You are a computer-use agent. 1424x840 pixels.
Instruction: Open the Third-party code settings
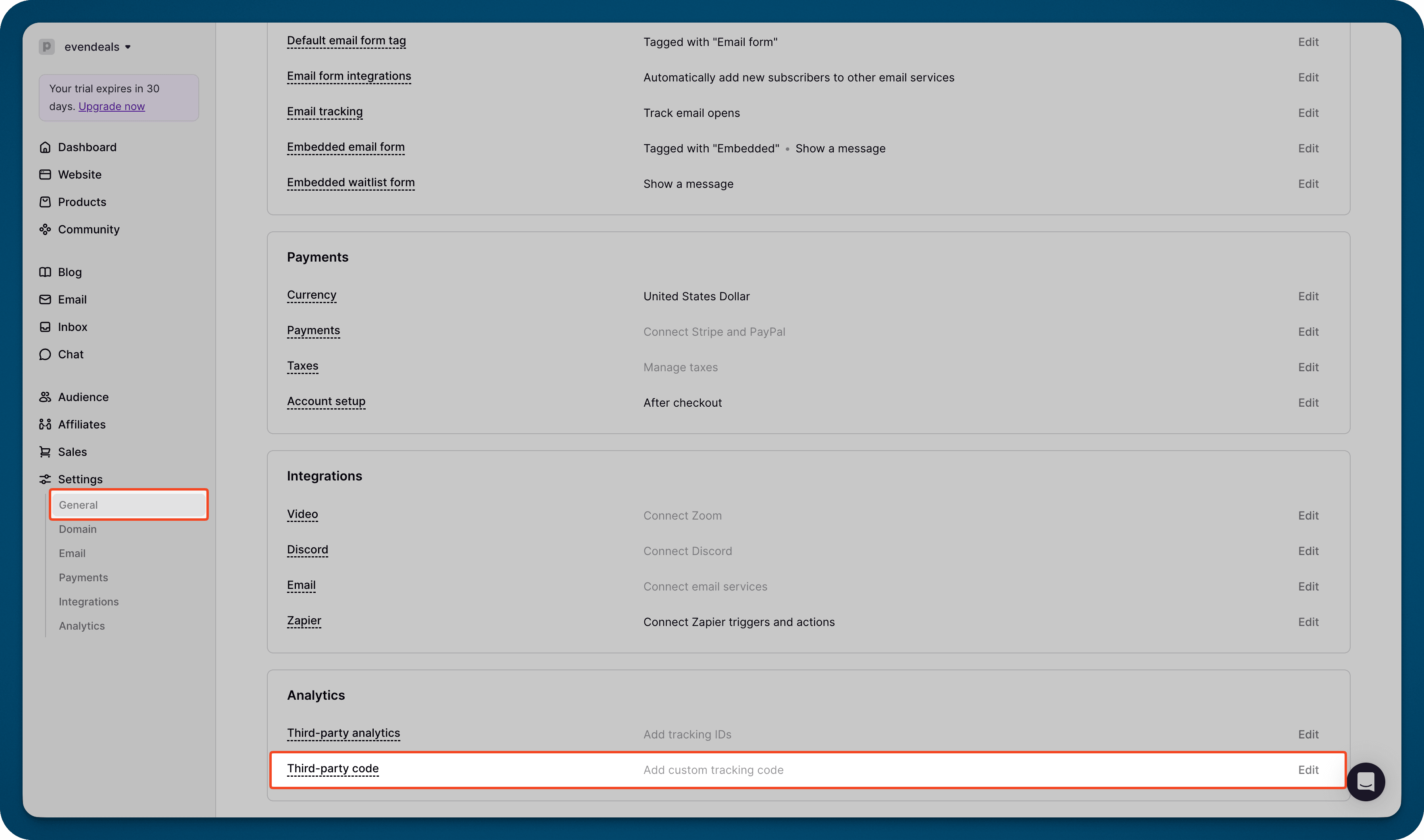333,768
